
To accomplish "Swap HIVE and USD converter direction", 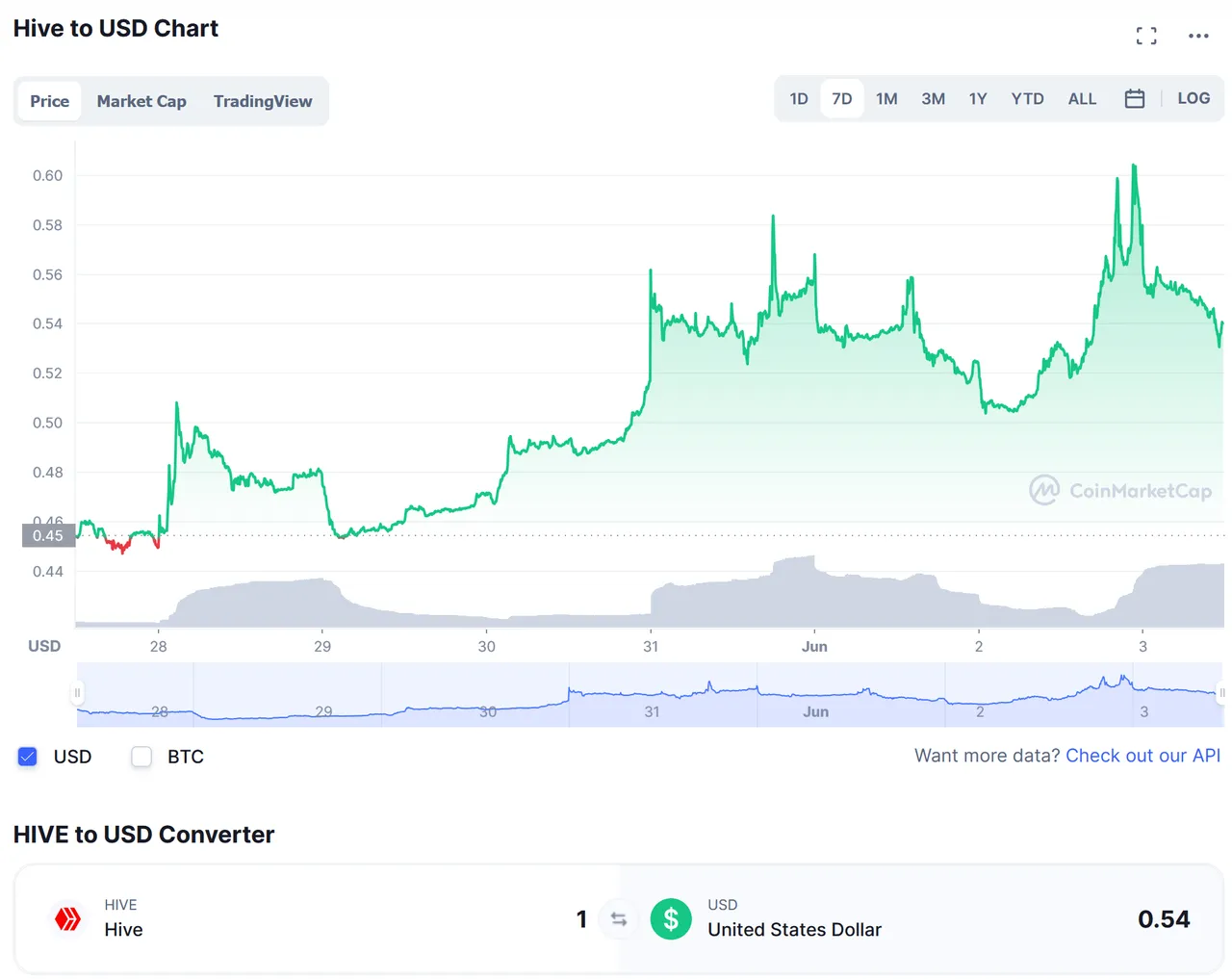I will pyautogui.click(x=619, y=919).
